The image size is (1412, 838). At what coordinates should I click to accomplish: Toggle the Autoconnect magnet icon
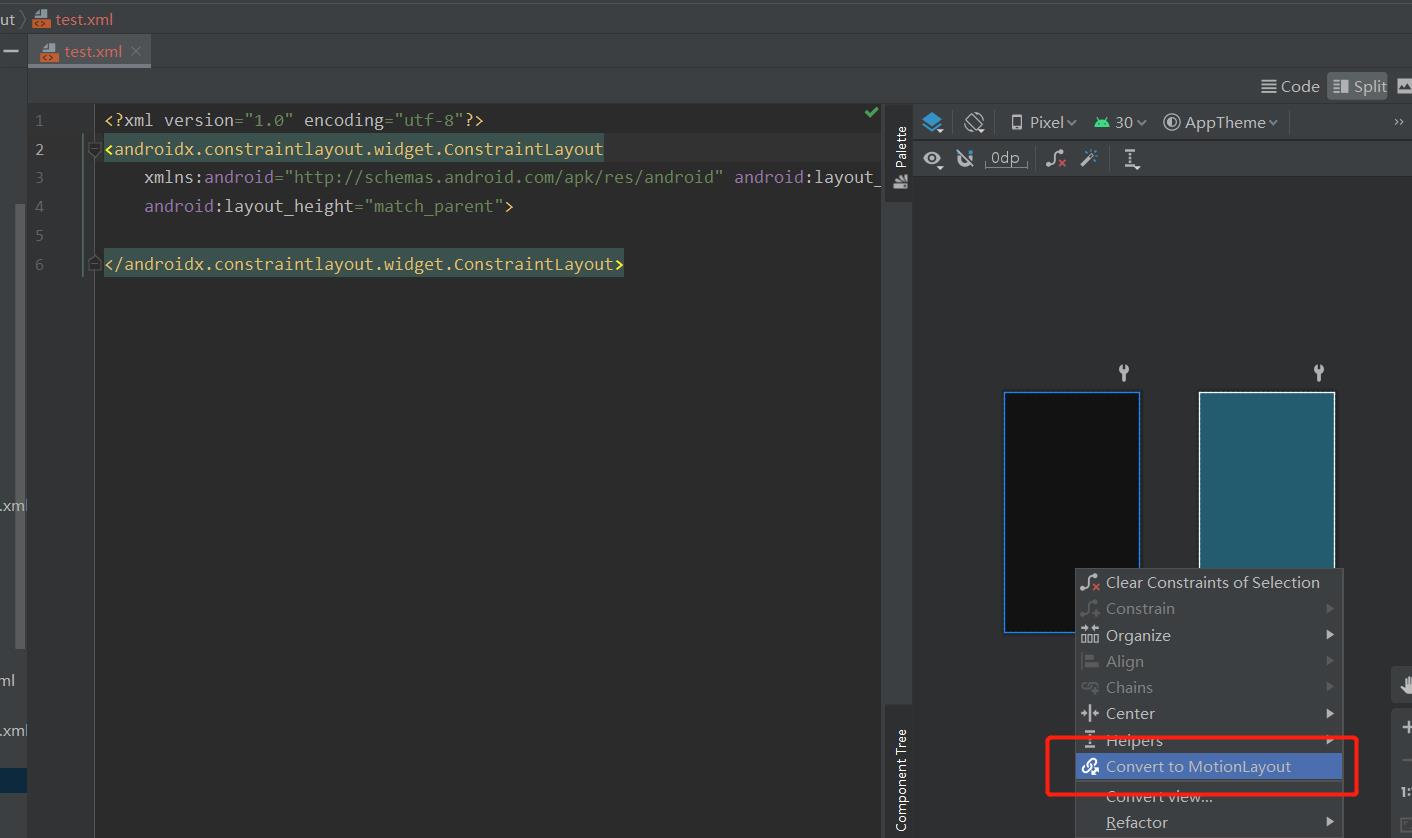[965, 159]
